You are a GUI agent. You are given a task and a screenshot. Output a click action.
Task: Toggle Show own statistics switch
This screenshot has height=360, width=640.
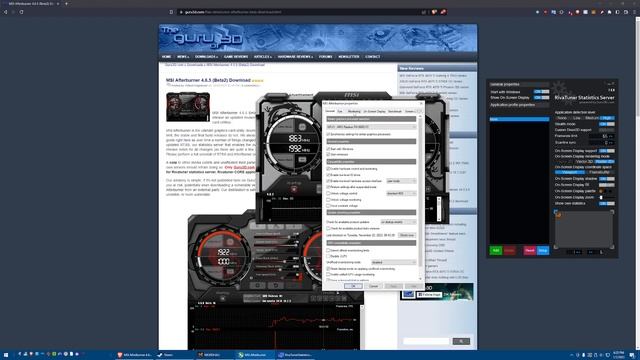(x=607, y=203)
